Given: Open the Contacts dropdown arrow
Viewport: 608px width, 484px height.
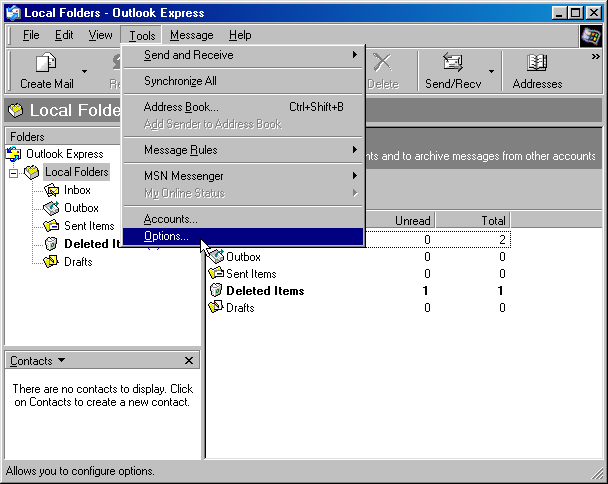Looking at the screenshot, I should click(62, 360).
